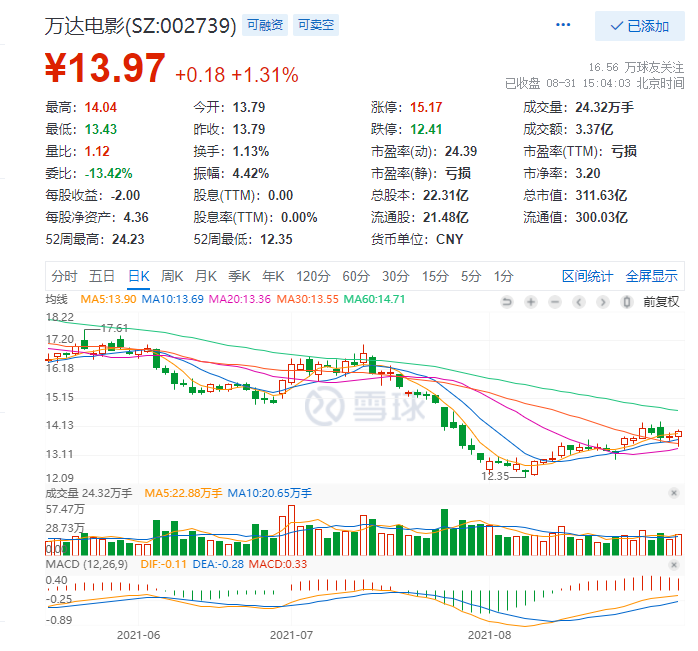Click the 委比 -13.42% value
Screen dimensions: 698x651
click(109, 173)
